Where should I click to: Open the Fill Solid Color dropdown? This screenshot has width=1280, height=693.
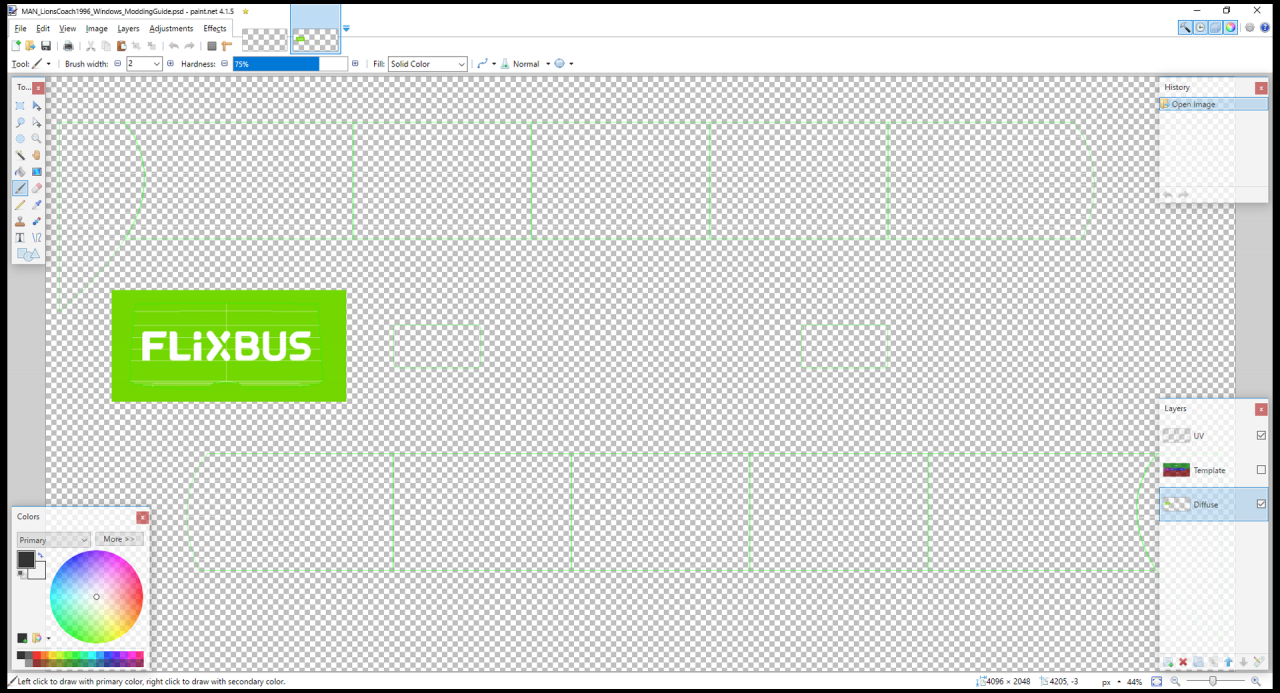pos(428,64)
